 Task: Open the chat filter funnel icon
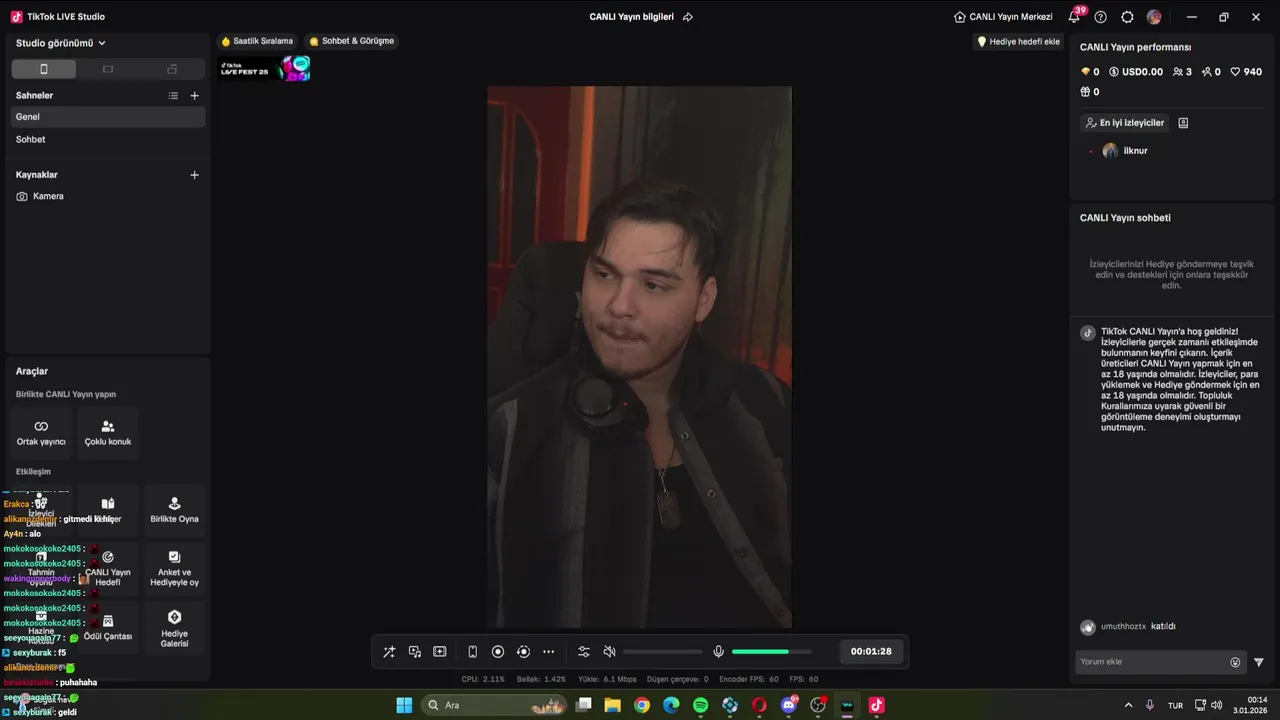1259,662
